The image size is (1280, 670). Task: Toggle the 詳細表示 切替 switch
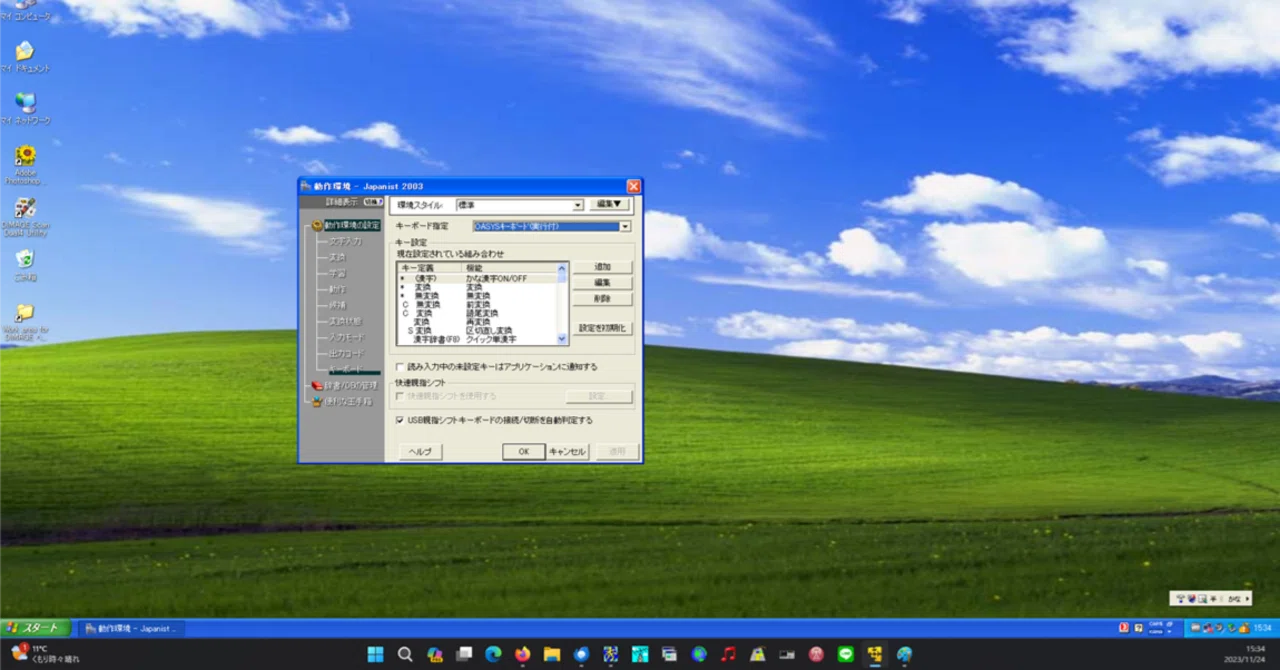374,201
